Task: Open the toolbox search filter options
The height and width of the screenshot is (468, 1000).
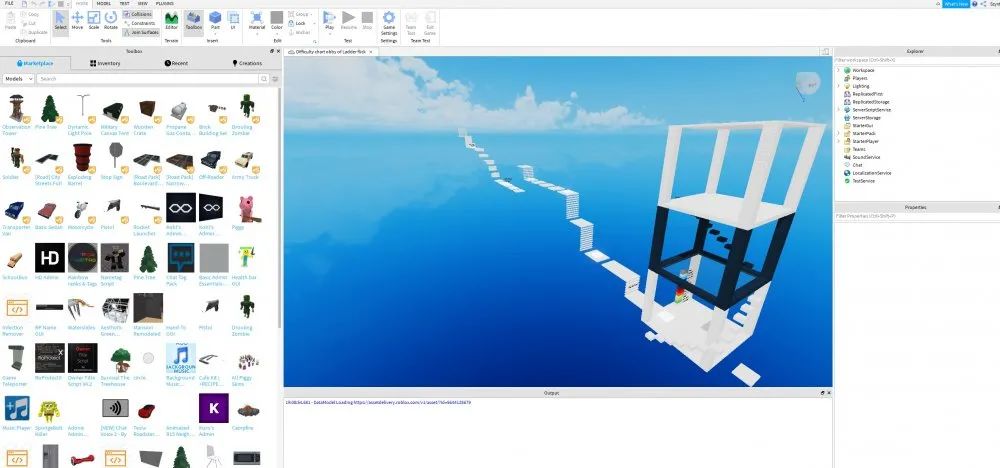Action: pyautogui.click(x=276, y=78)
